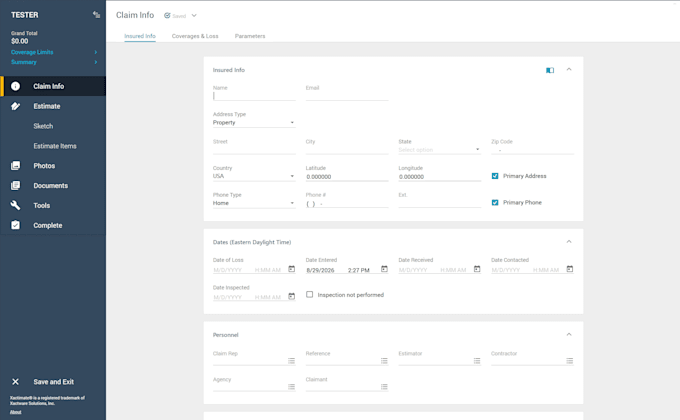Viewport: 680px width, 420px height.
Task: Open the Summary link in sidebar
Action: pyautogui.click(x=24, y=62)
